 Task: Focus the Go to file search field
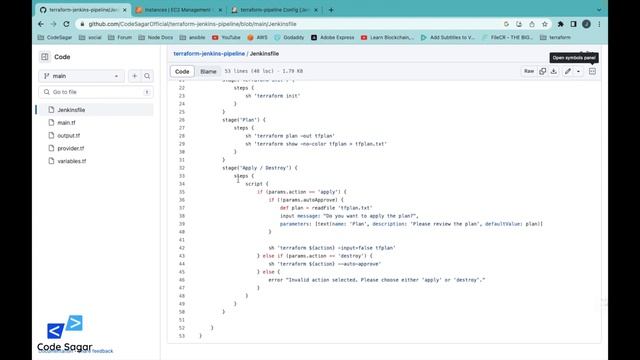pos(96,92)
